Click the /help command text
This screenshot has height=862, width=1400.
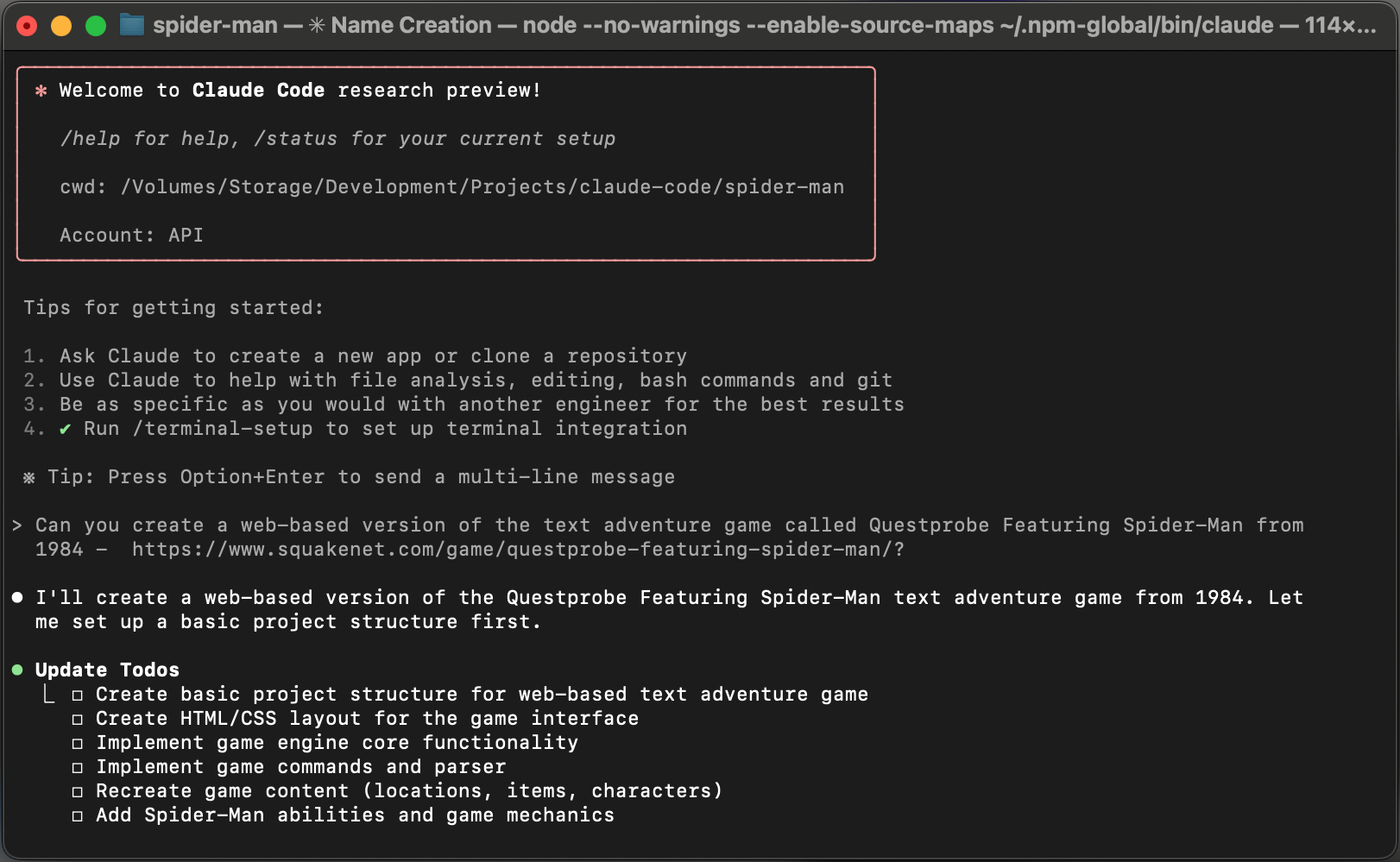(90, 139)
